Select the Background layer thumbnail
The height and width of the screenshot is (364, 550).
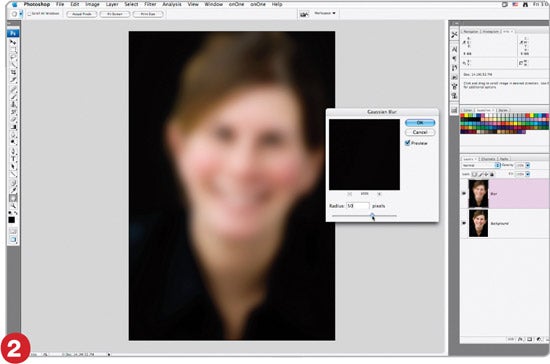point(478,223)
